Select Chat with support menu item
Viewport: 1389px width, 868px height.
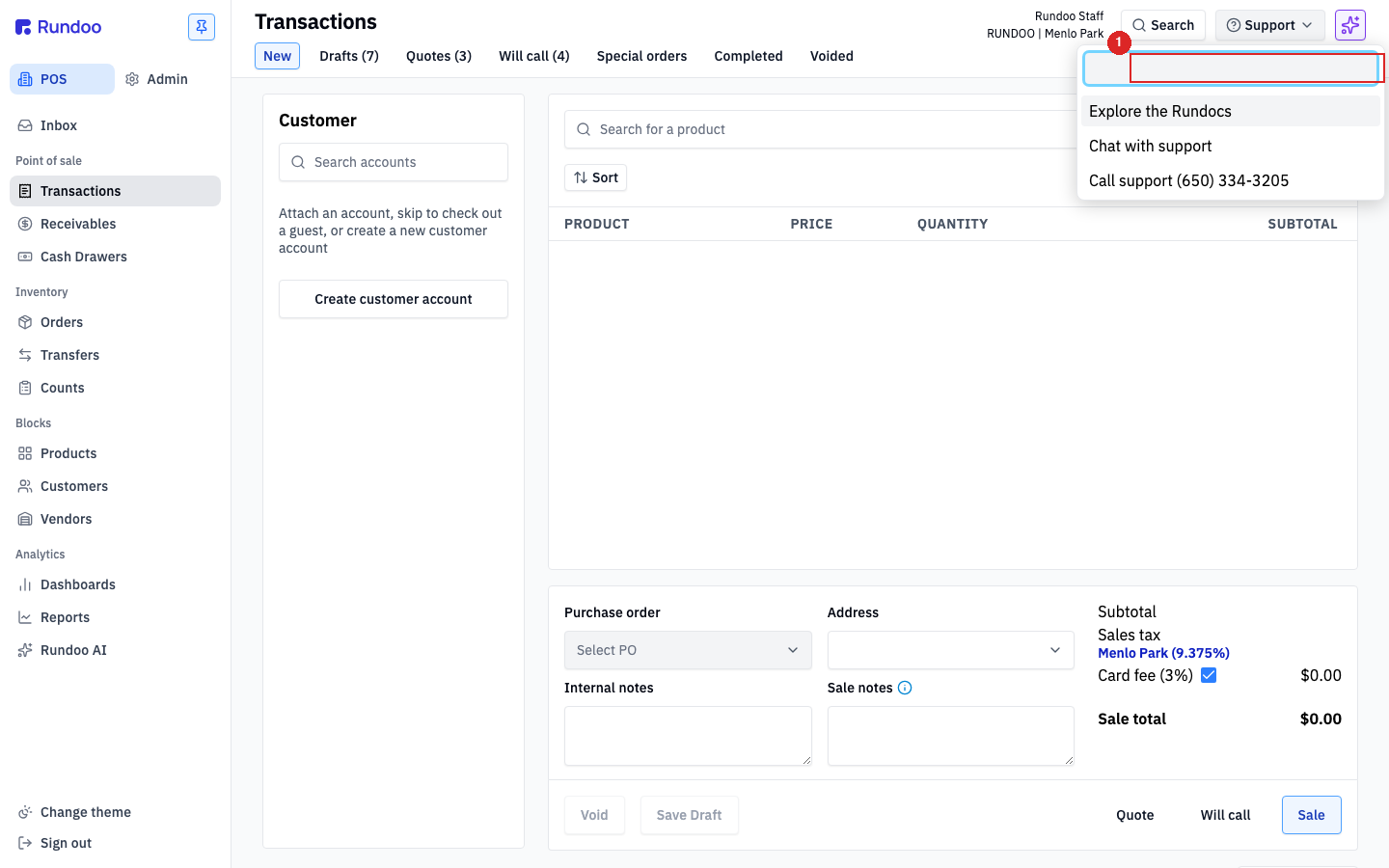[1231, 146]
